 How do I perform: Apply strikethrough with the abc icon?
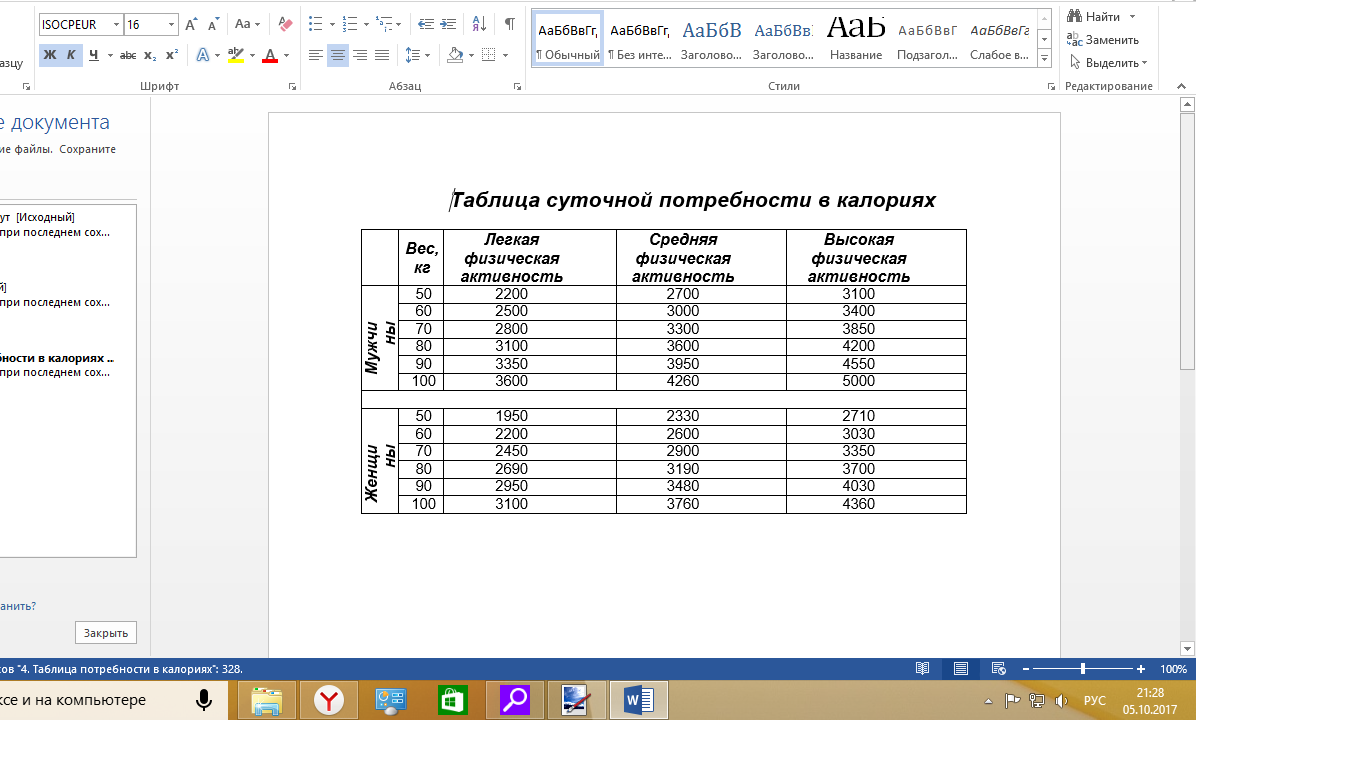tap(128, 55)
